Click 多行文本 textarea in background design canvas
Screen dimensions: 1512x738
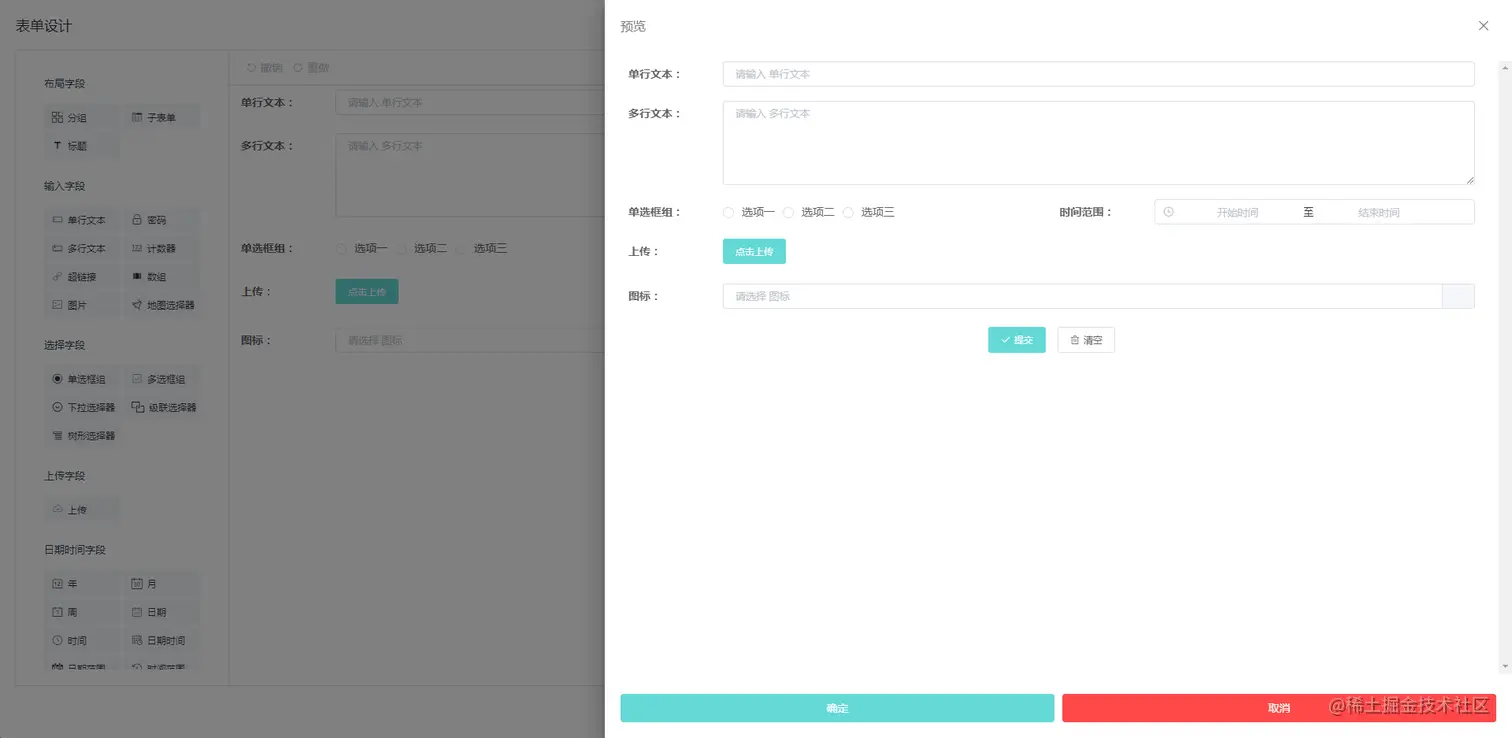tap(470, 175)
